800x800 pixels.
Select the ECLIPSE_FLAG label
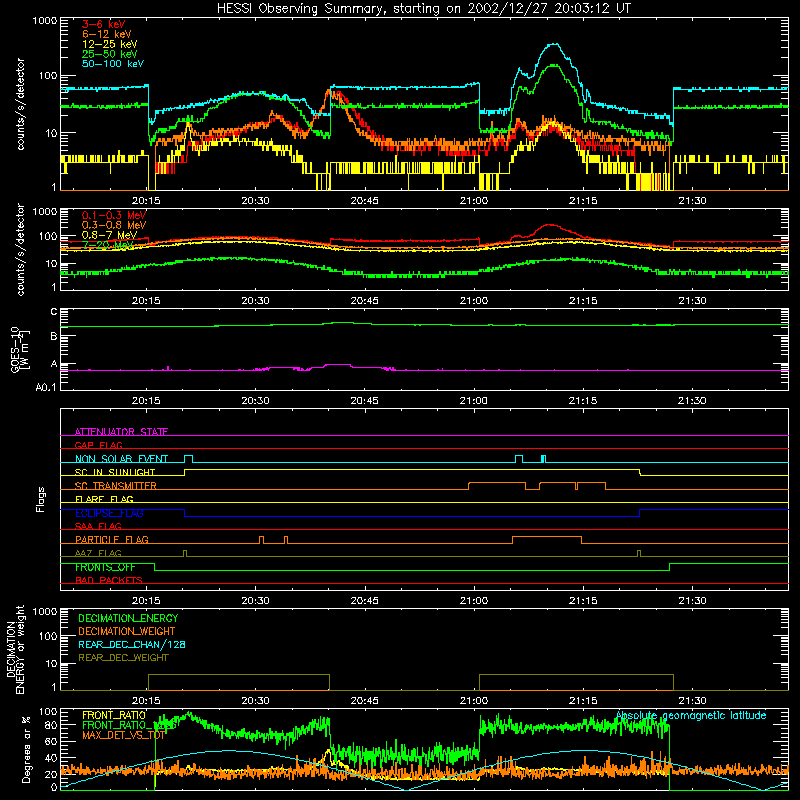[x=109, y=513]
